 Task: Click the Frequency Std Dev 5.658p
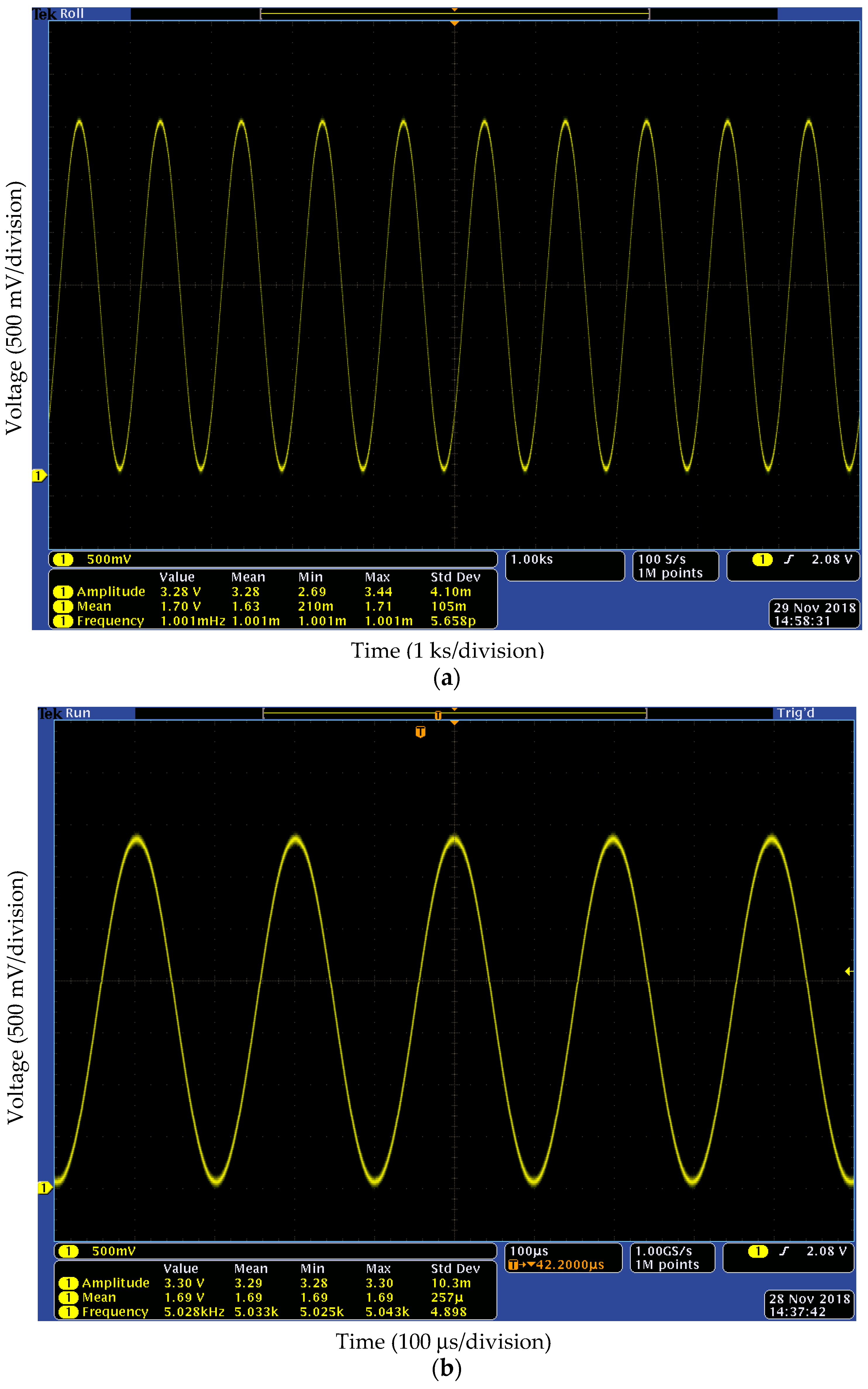(453, 621)
